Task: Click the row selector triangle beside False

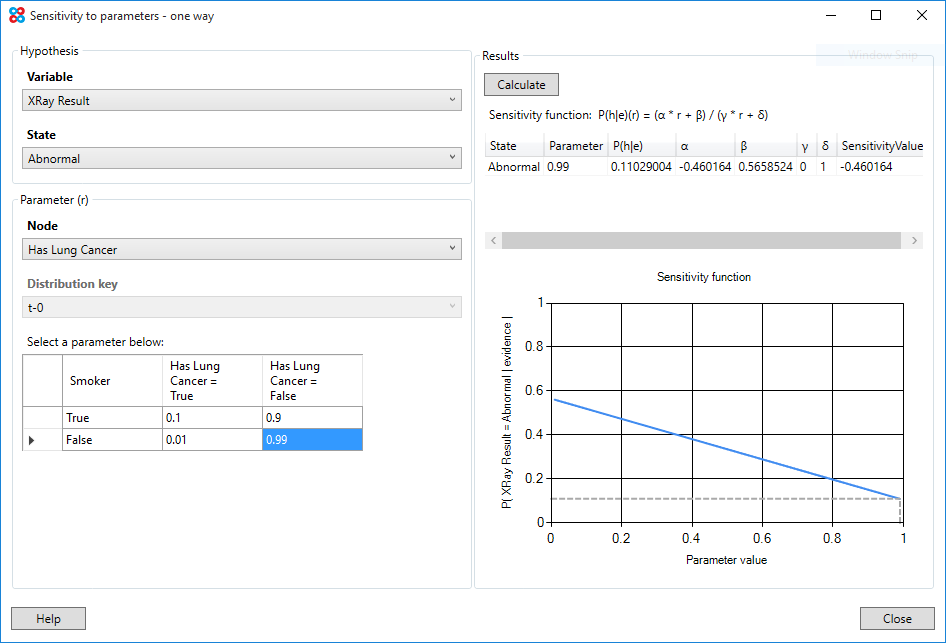Action: click(30, 440)
